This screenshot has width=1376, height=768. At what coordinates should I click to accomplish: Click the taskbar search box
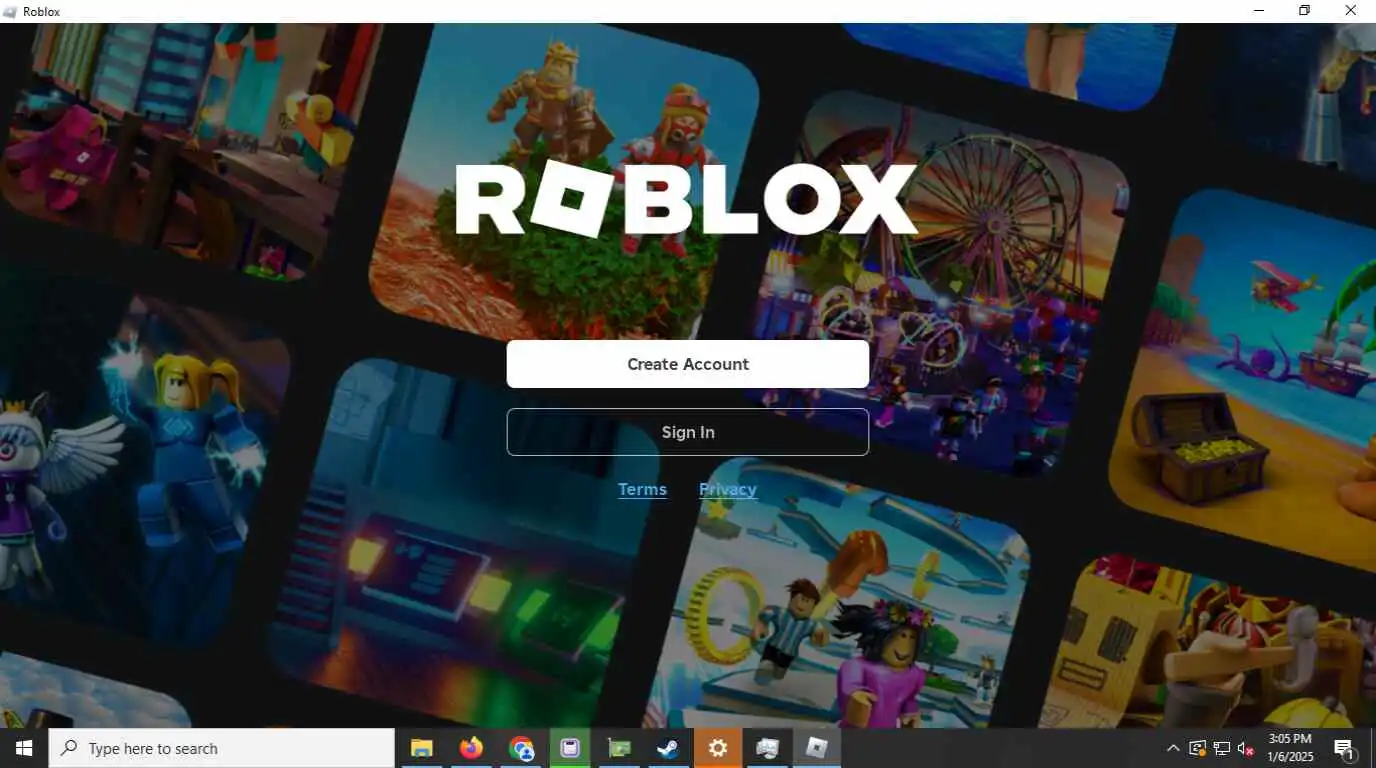click(221, 748)
